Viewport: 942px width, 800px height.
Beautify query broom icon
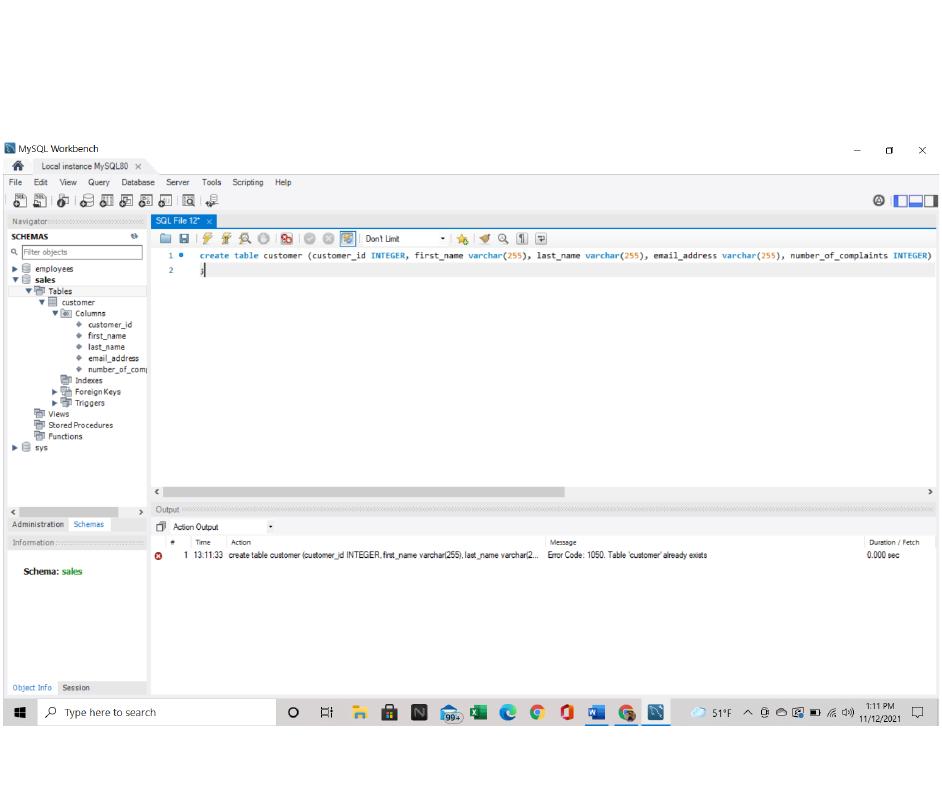(485, 239)
